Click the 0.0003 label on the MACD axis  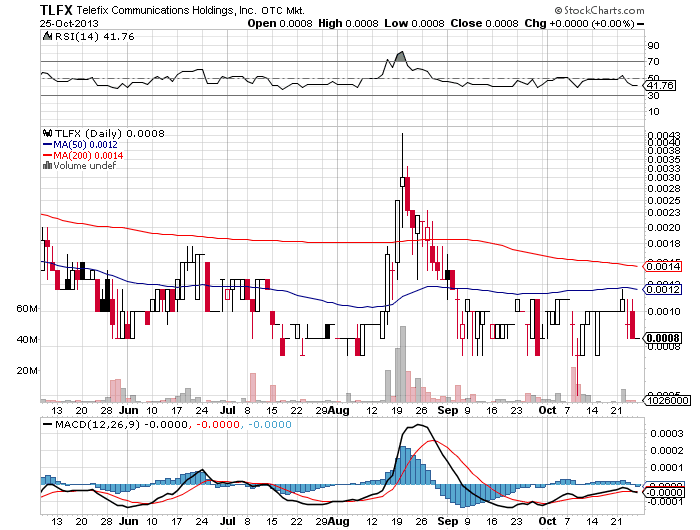pyautogui.click(x=666, y=434)
